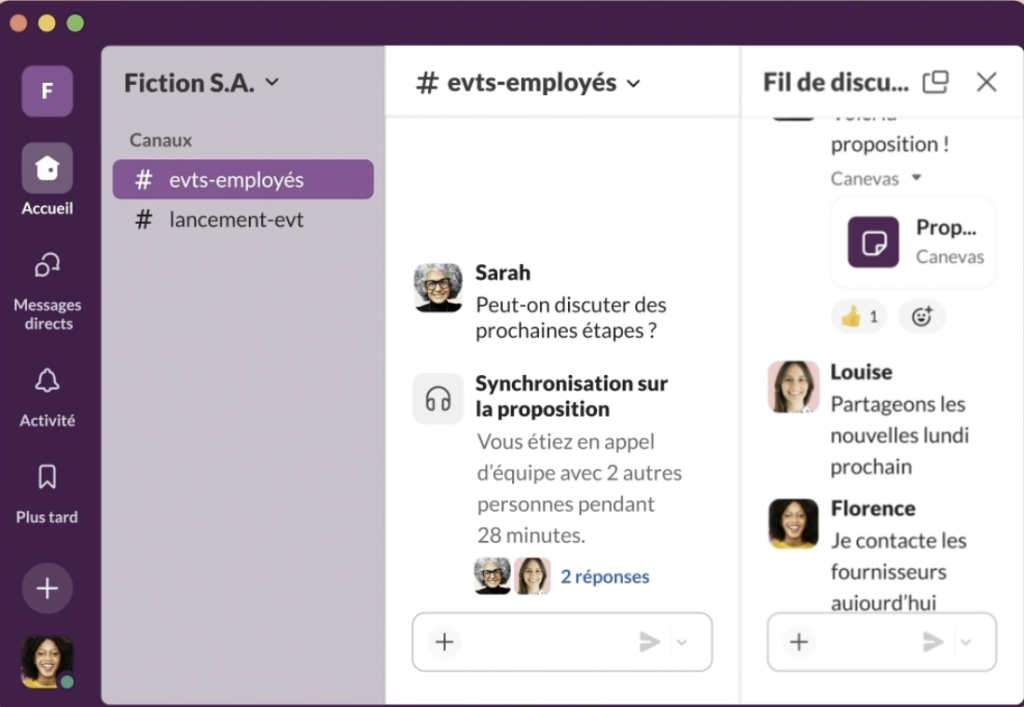Image resolution: width=1024 pixels, height=707 pixels.
Task: Add a reaction with emoji icon
Action: [x=921, y=317]
